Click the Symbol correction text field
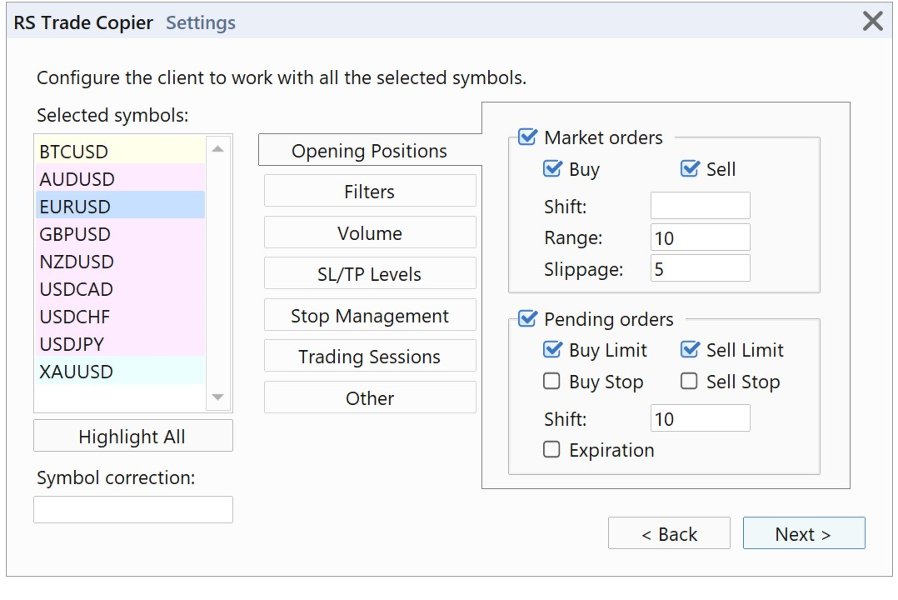 pyautogui.click(x=133, y=510)
